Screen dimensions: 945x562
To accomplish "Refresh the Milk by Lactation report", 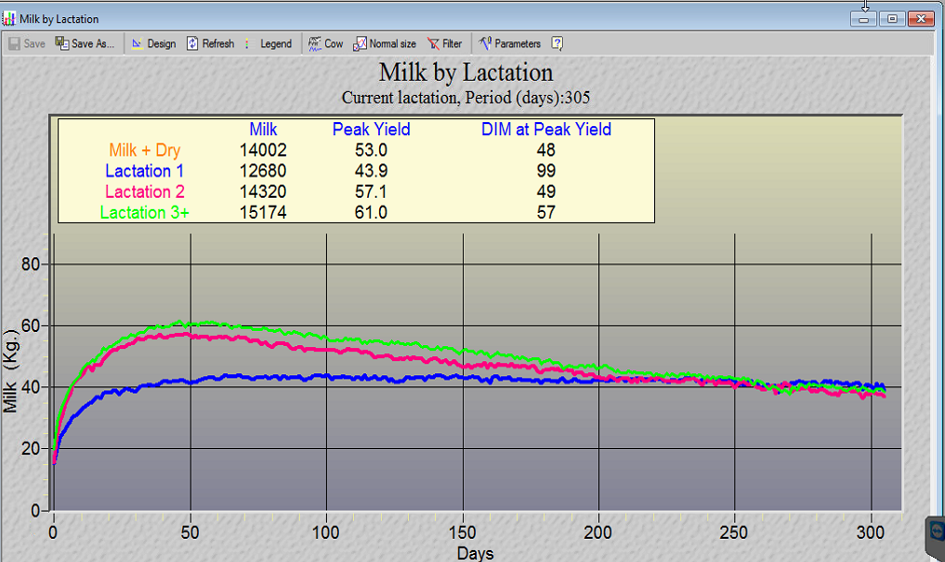I will [x=210, y=43].
